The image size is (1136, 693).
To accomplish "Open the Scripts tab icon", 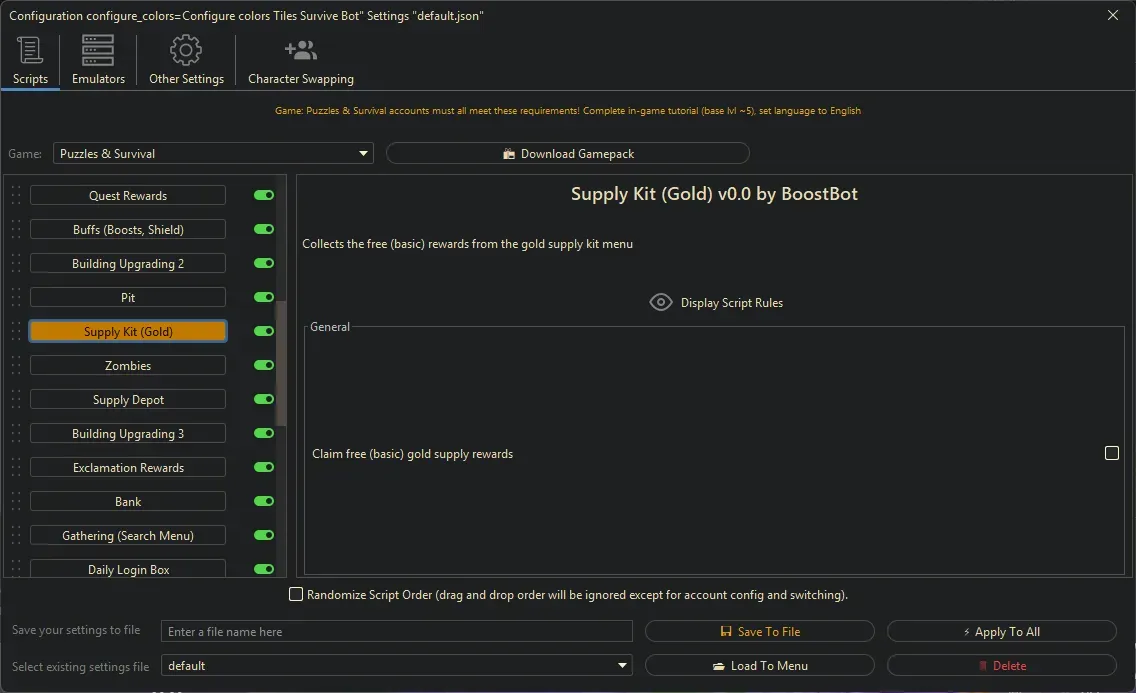I will click(30, 50).
